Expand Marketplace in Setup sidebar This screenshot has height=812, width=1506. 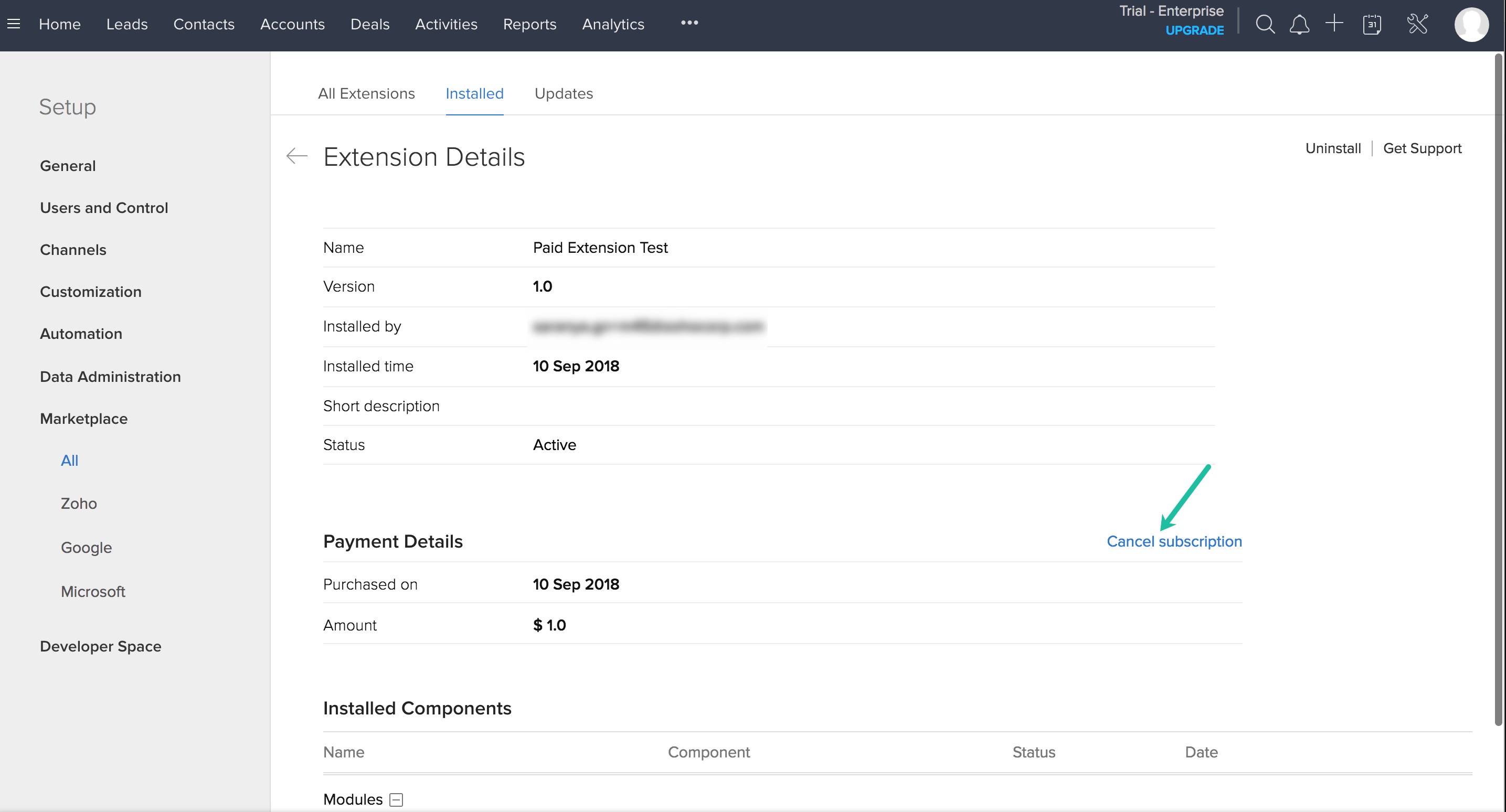[83, 419]
